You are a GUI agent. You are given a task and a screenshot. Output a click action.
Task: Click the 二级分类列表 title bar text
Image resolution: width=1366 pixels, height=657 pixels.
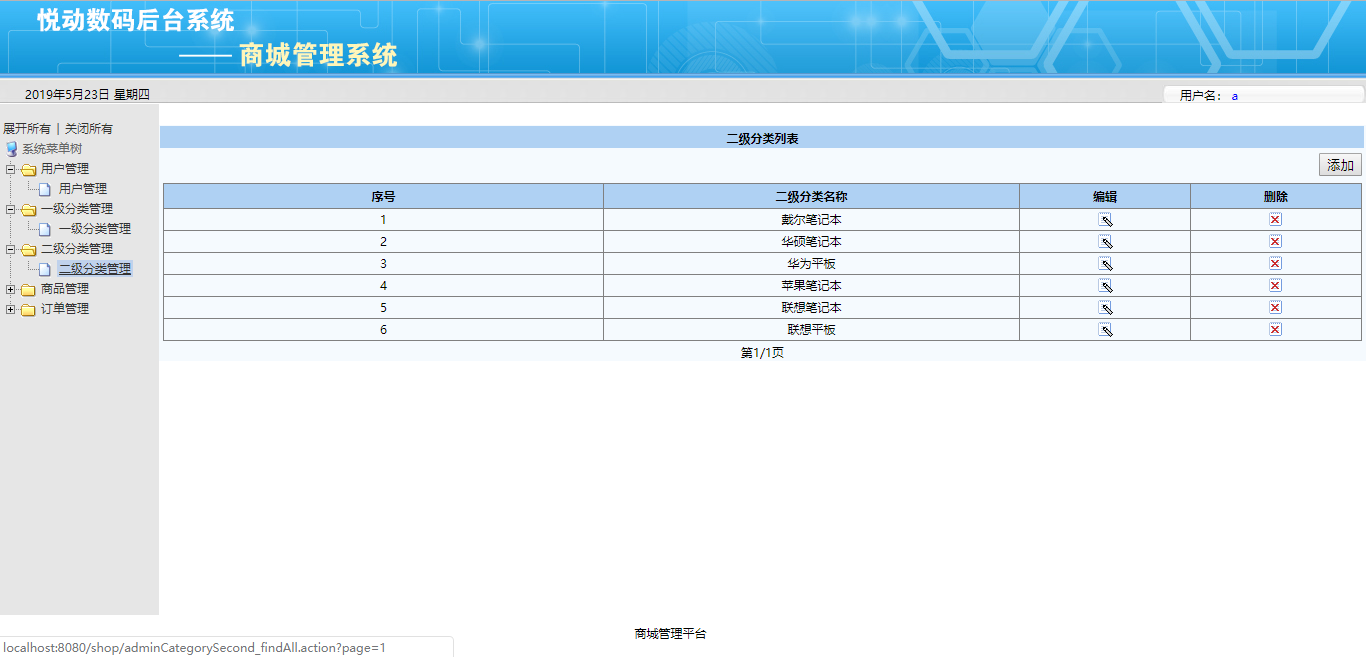point(762,139)
